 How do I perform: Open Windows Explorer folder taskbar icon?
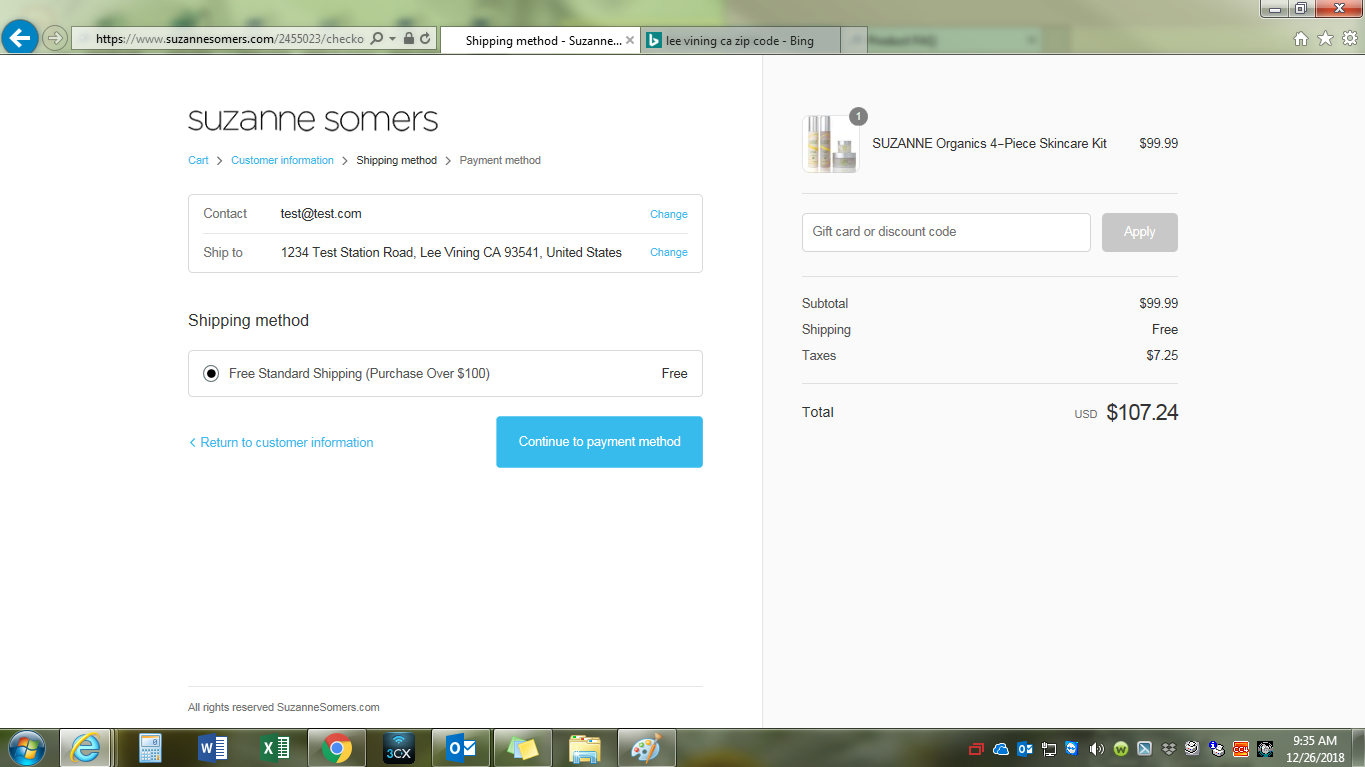(x=585, y=748)
